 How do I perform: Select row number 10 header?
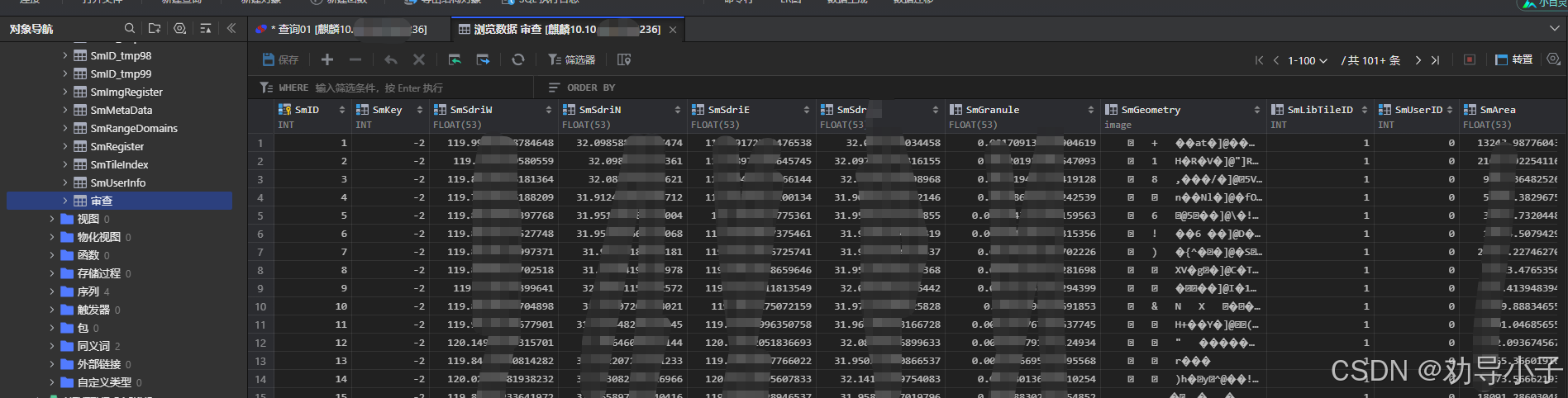(x=260, y=306)
